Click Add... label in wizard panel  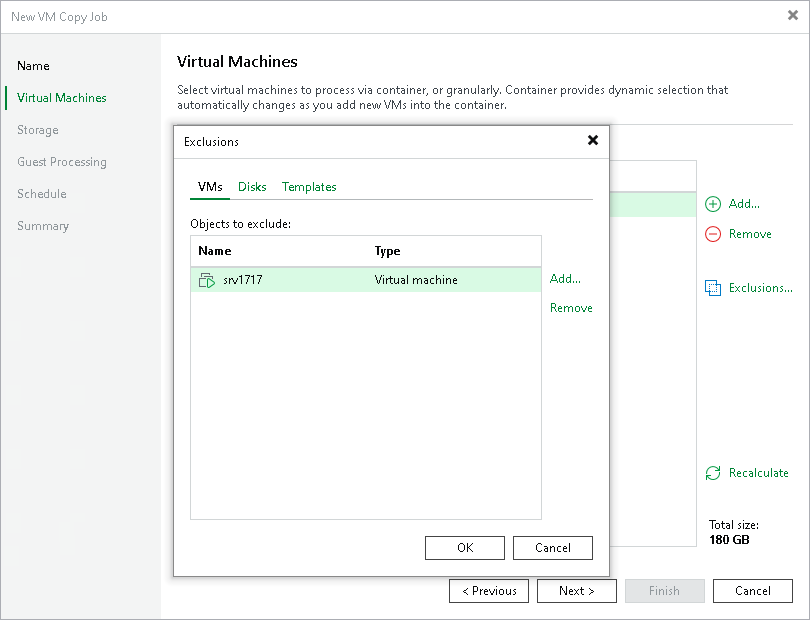click(x=744, y=204)
